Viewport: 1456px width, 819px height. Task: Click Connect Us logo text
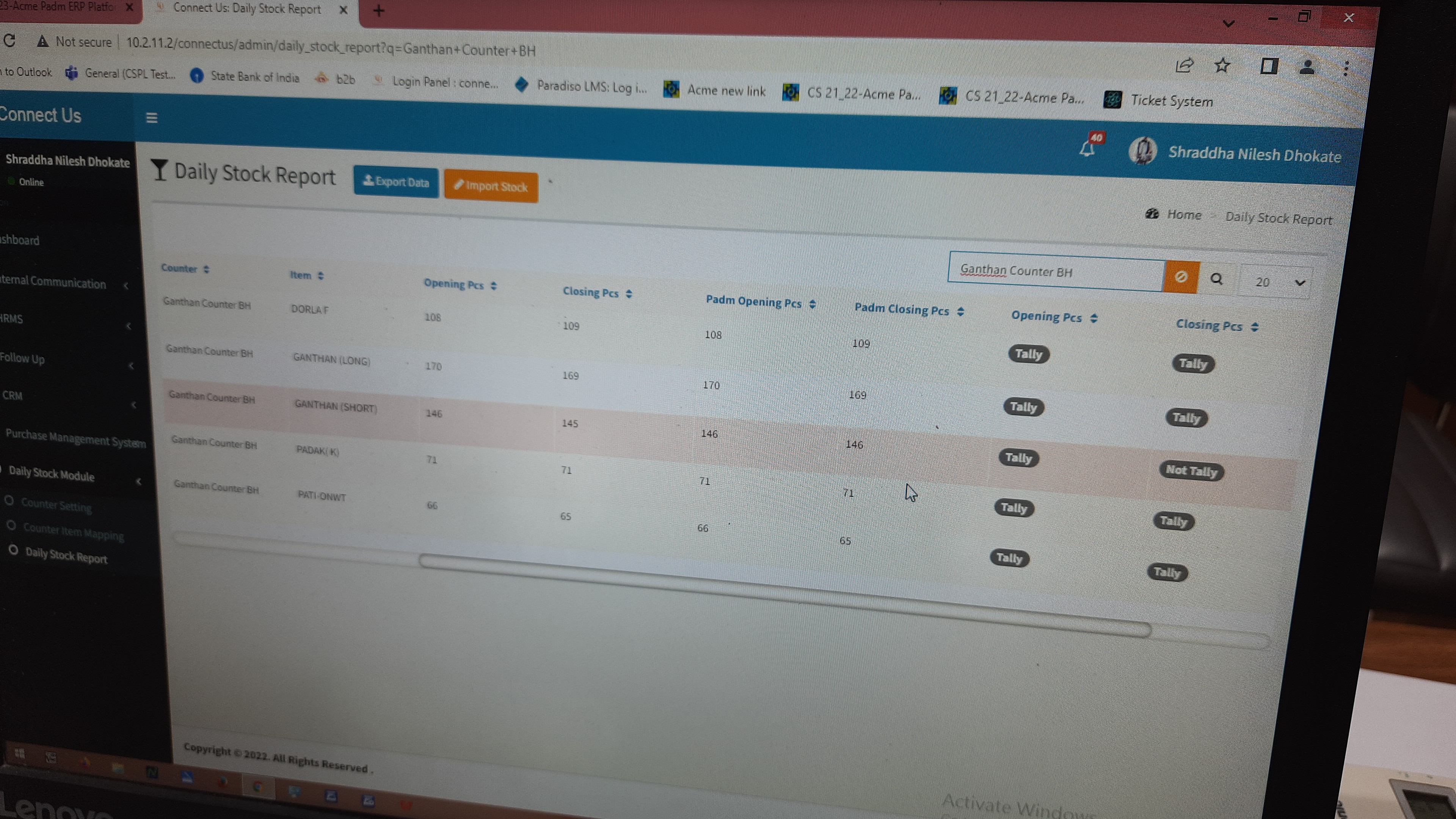pos(40,115)
